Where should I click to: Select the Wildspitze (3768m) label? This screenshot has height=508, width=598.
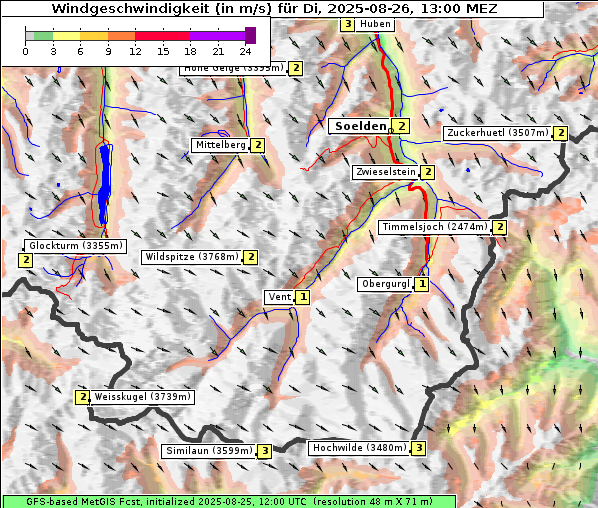point(192,257)
